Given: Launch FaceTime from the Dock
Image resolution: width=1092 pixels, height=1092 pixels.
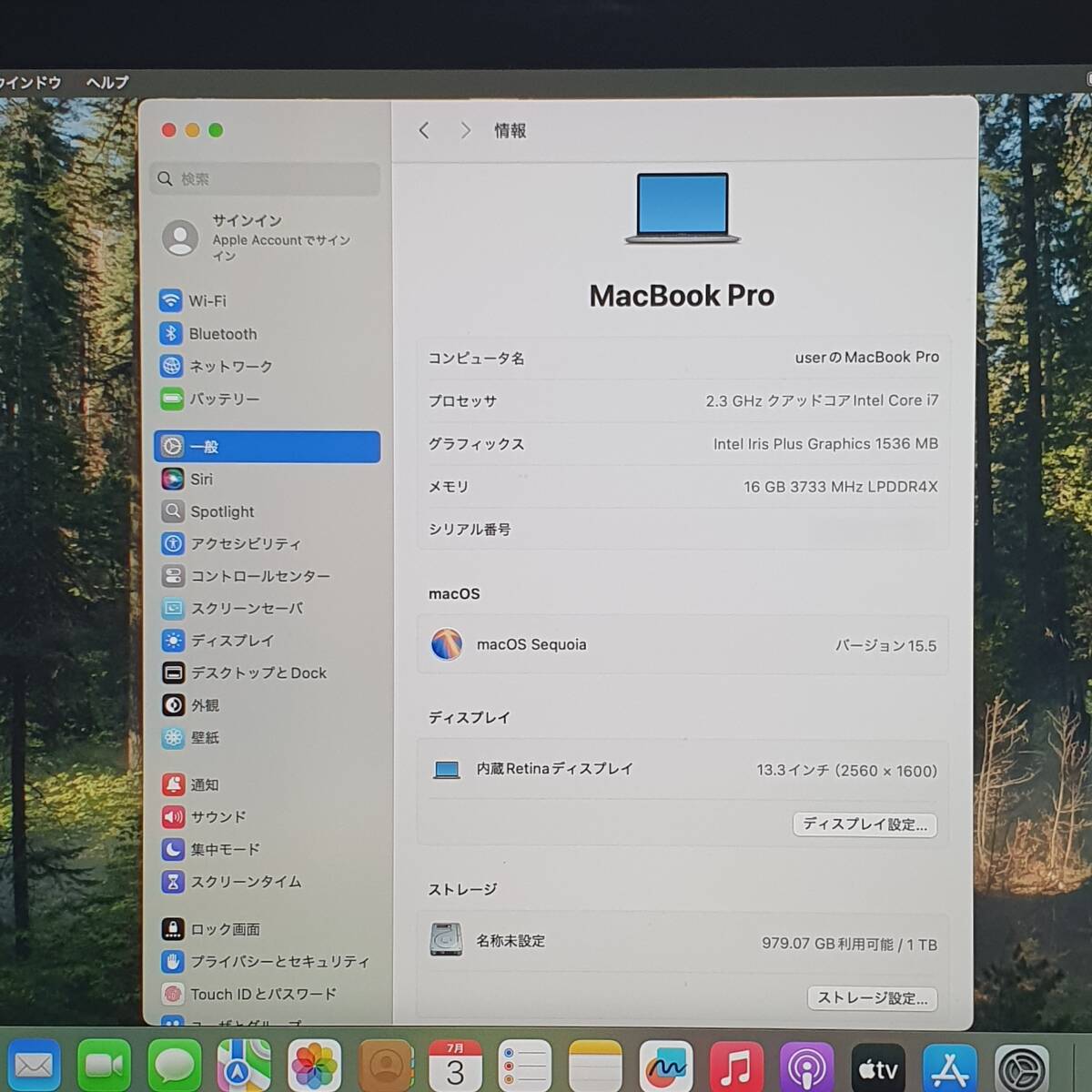Looking at the screenshot, I should point(105,1066).
